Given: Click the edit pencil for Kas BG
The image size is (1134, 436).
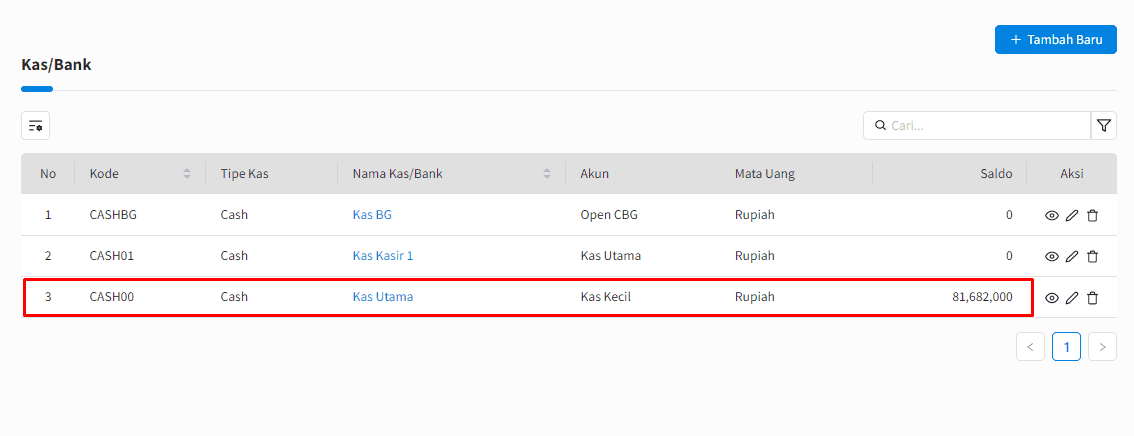Looking at the screenshot, I should (1072, 215).
